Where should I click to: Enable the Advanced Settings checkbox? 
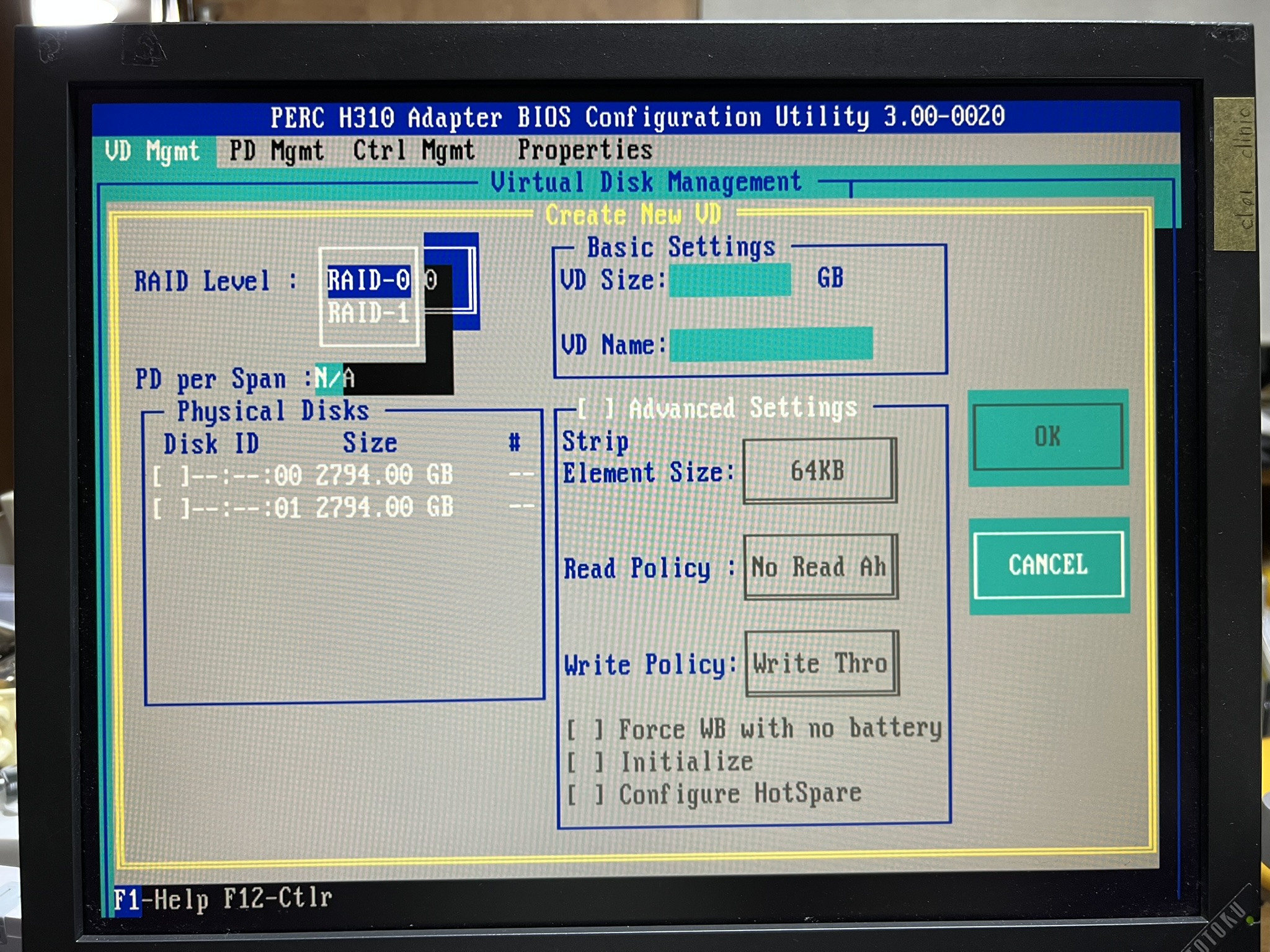tap(597, 408)
